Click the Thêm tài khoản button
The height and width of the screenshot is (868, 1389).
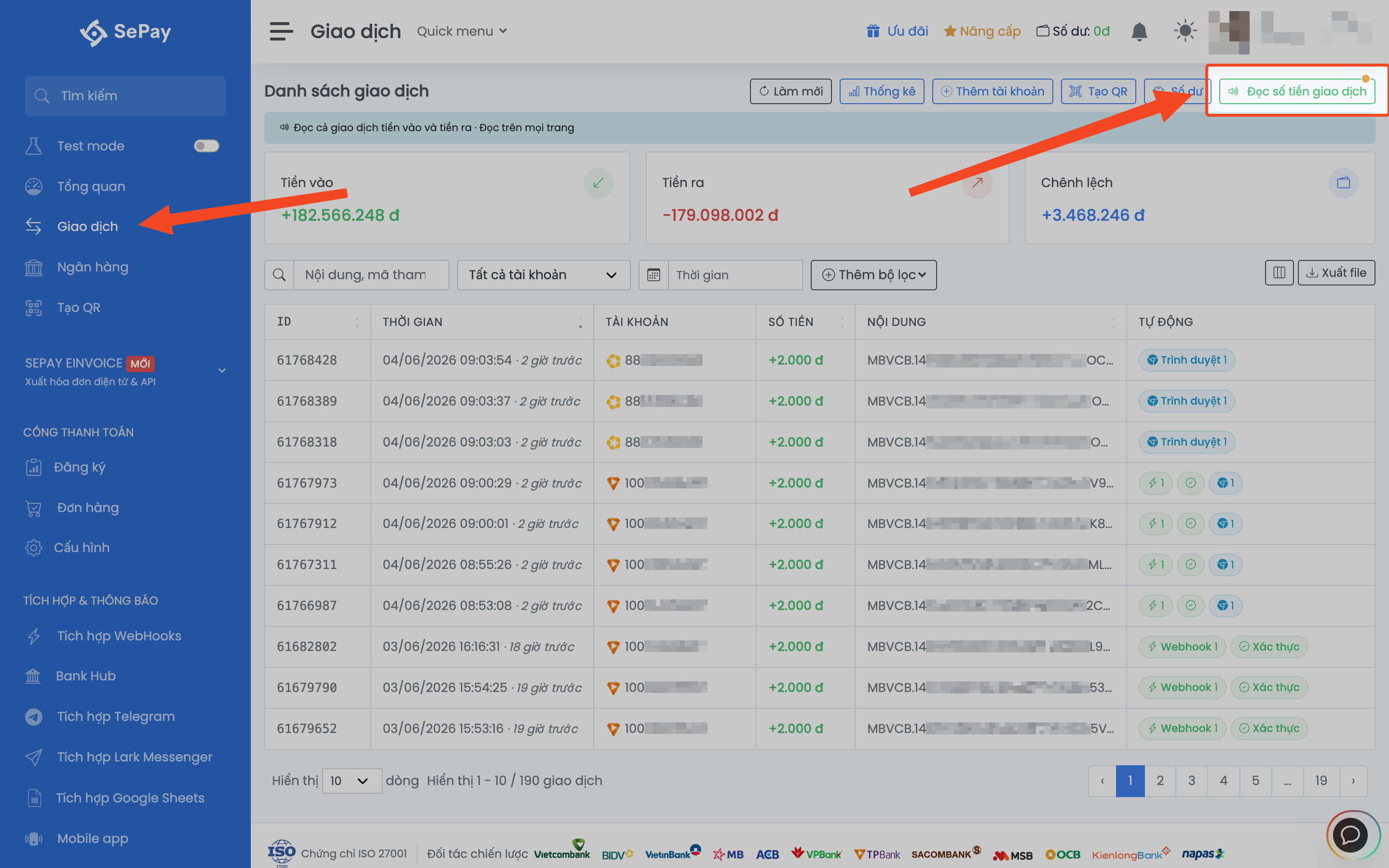tap(993, 91)
